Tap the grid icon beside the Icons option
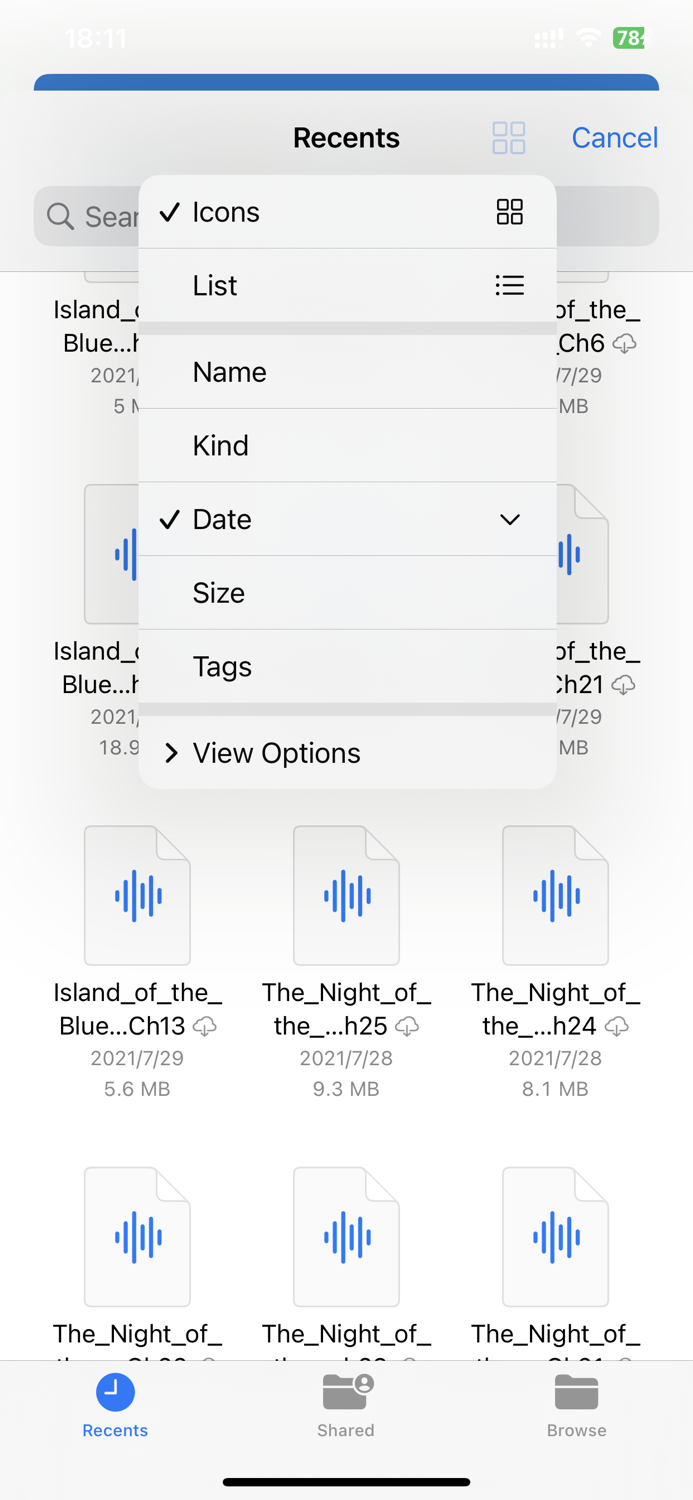Viewport: 693px width, 1500px height. 510,212
